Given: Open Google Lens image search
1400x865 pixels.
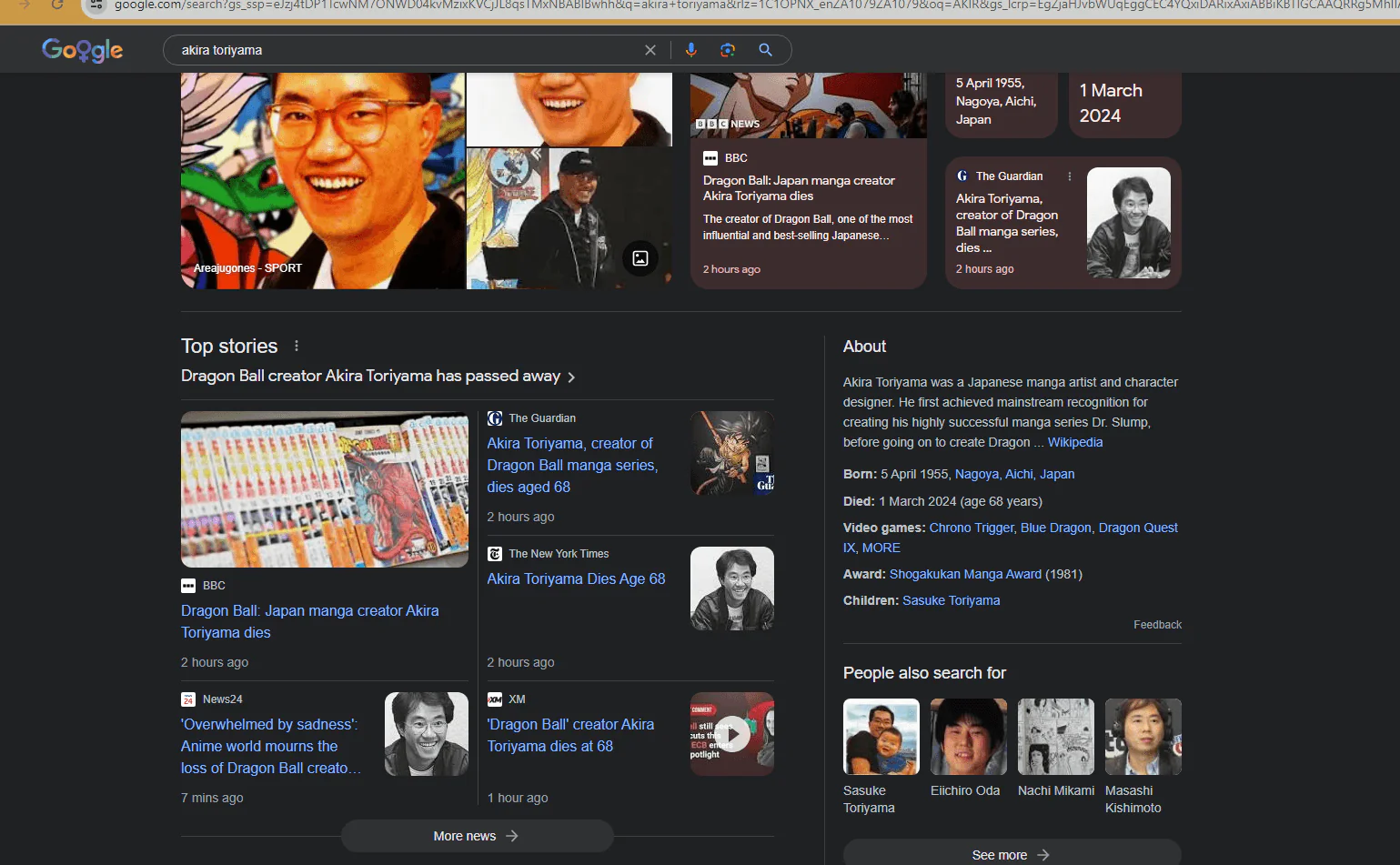Looking at the screenshot, I should click(x=728, y=50).
